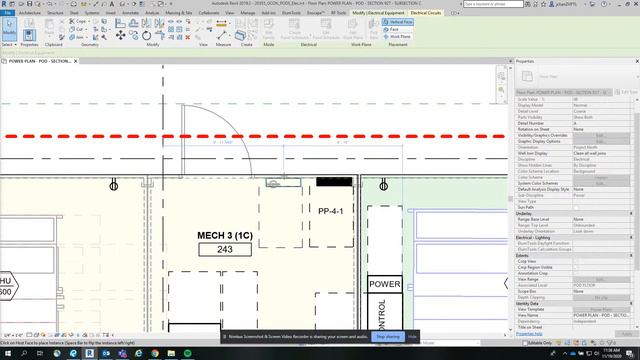The width and height of the screenshot is (640, 360).
Task: Toggle Crop View checkbox in Properties
Action: 576,261
